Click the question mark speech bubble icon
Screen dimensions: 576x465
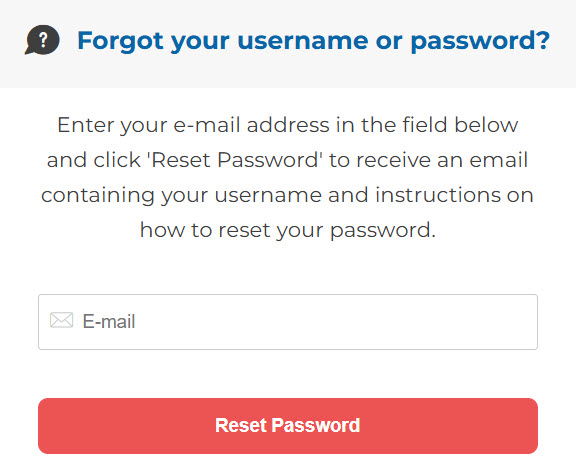pyautogui.click(x=42, y=40)
